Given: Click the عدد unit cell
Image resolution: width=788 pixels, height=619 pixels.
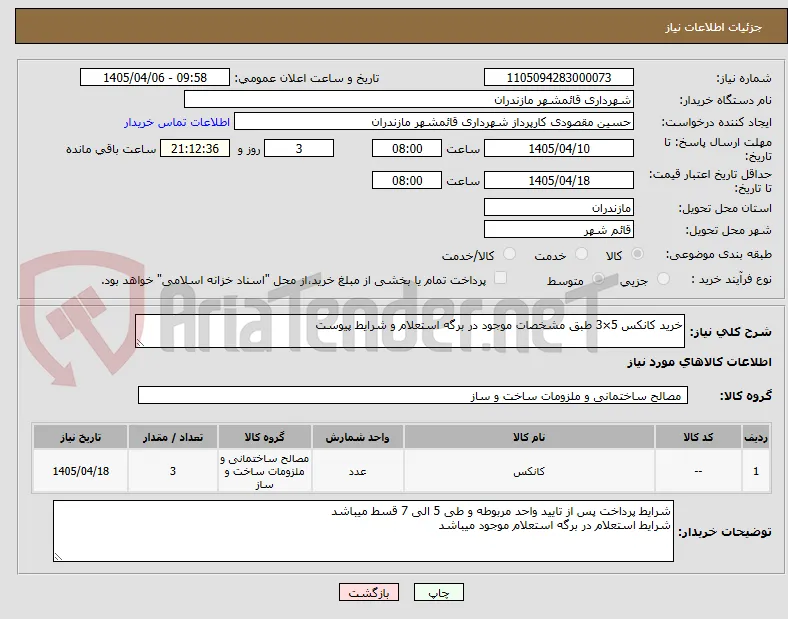Looking at the screenshot, I should [357, 471].
